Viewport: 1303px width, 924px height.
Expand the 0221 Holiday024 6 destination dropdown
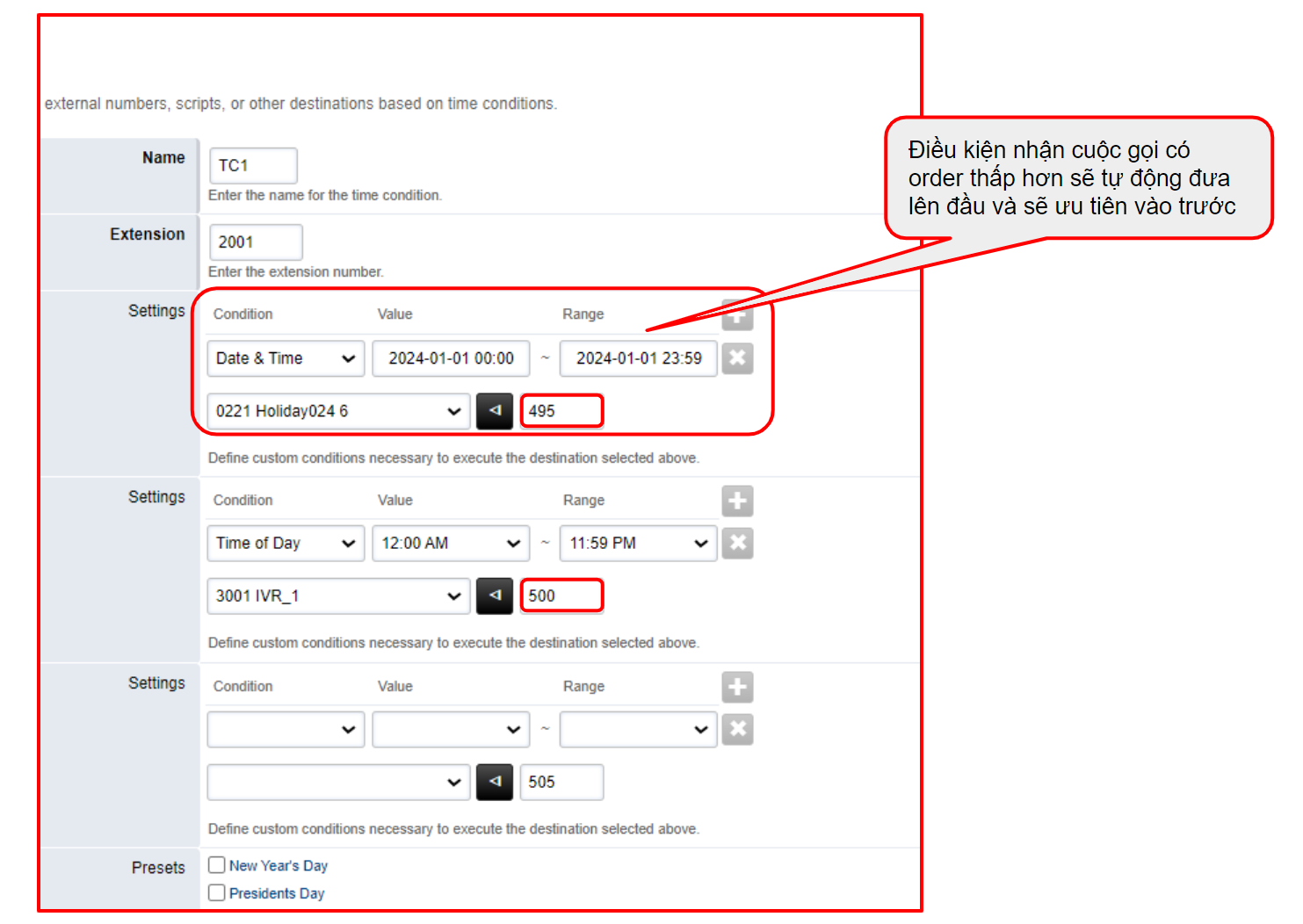tap(338, 411)
